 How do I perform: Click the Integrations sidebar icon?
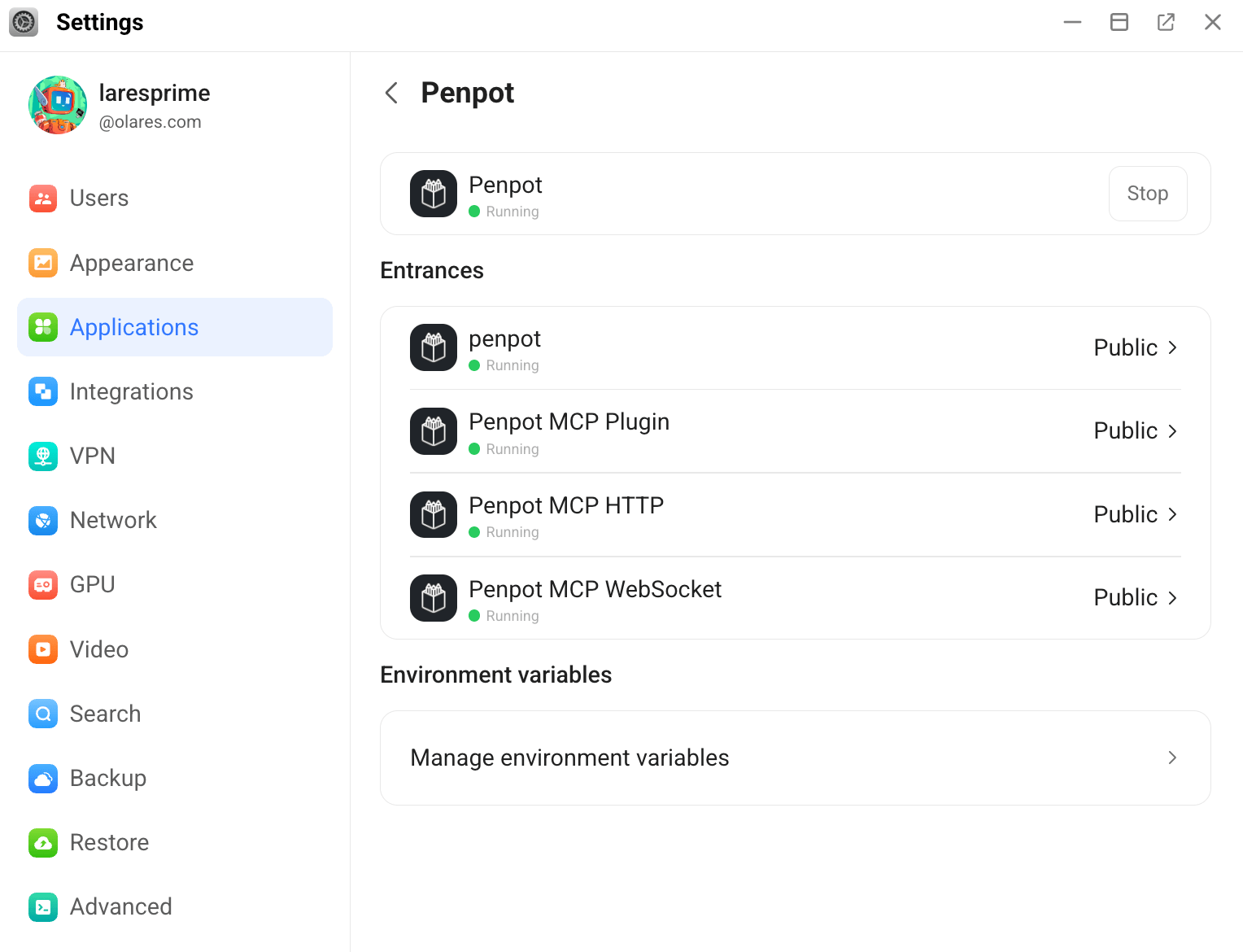[x=43, y=391]
